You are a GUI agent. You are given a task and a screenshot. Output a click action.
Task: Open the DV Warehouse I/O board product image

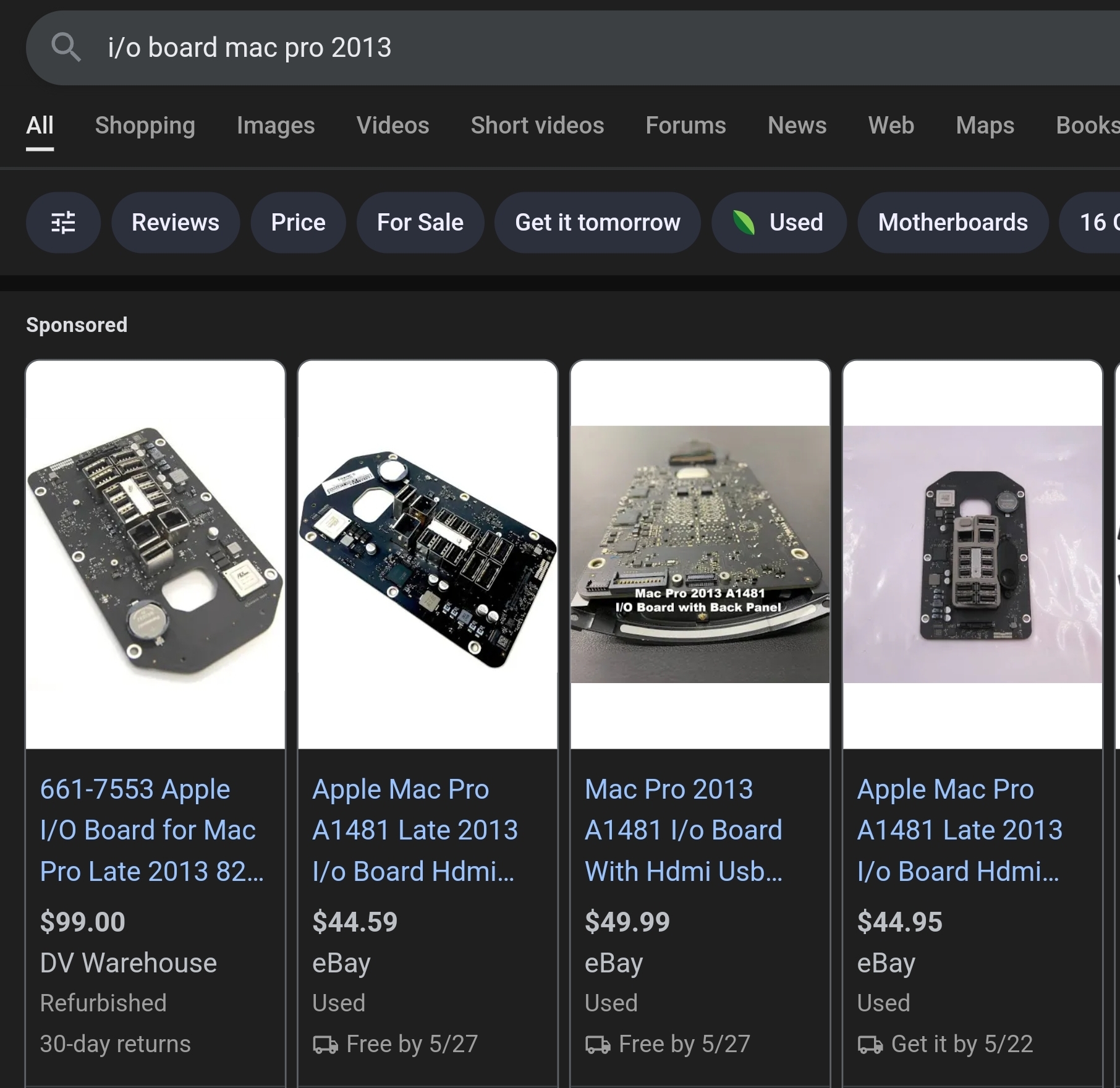tap(155, 555)
